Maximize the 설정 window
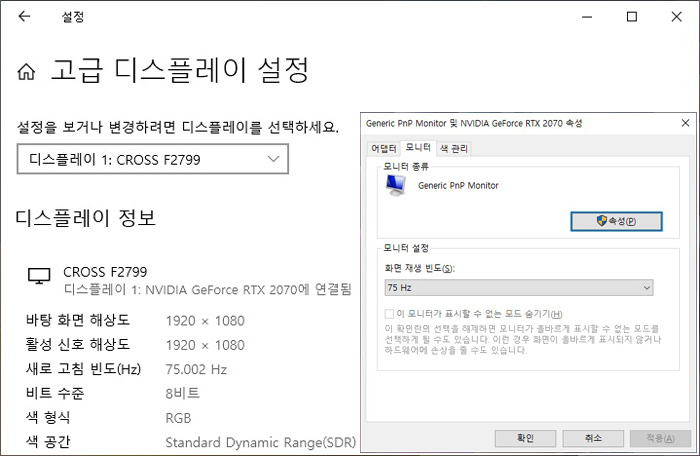700x456 pixels. (632, 17)
